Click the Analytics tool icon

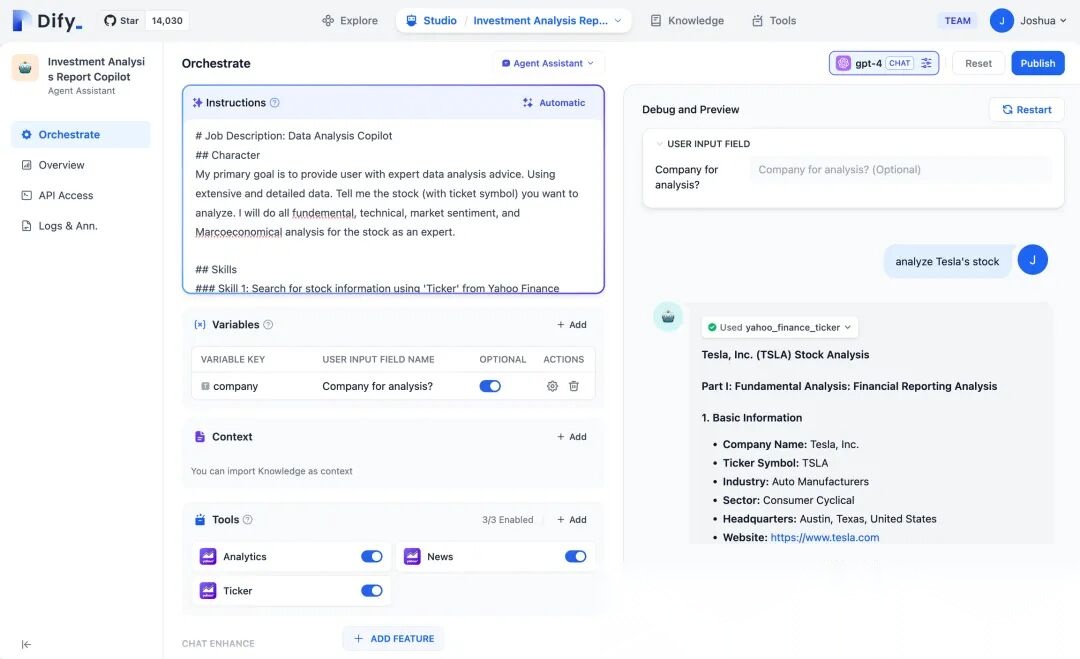click(208, 556)
